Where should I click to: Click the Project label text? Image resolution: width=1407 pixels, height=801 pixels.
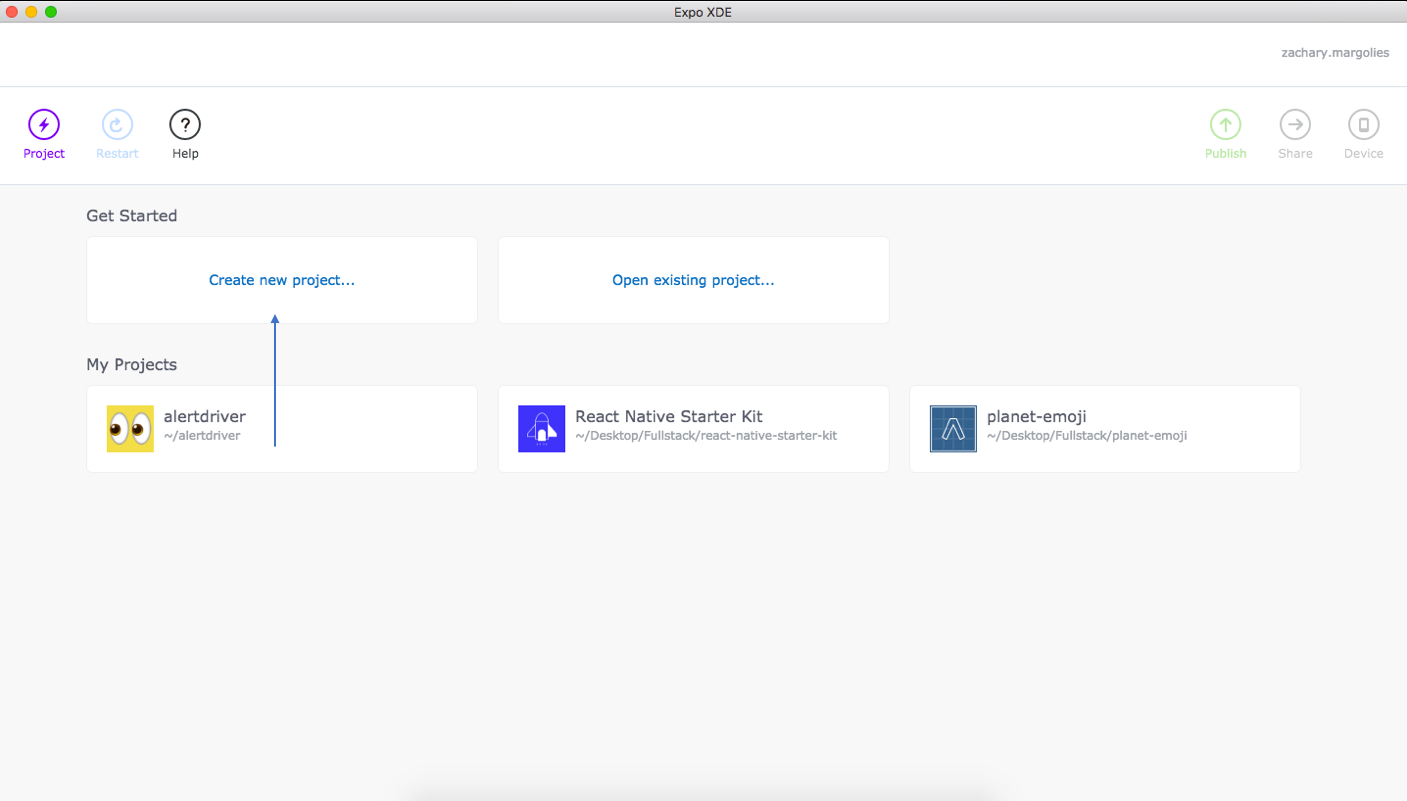44,154
